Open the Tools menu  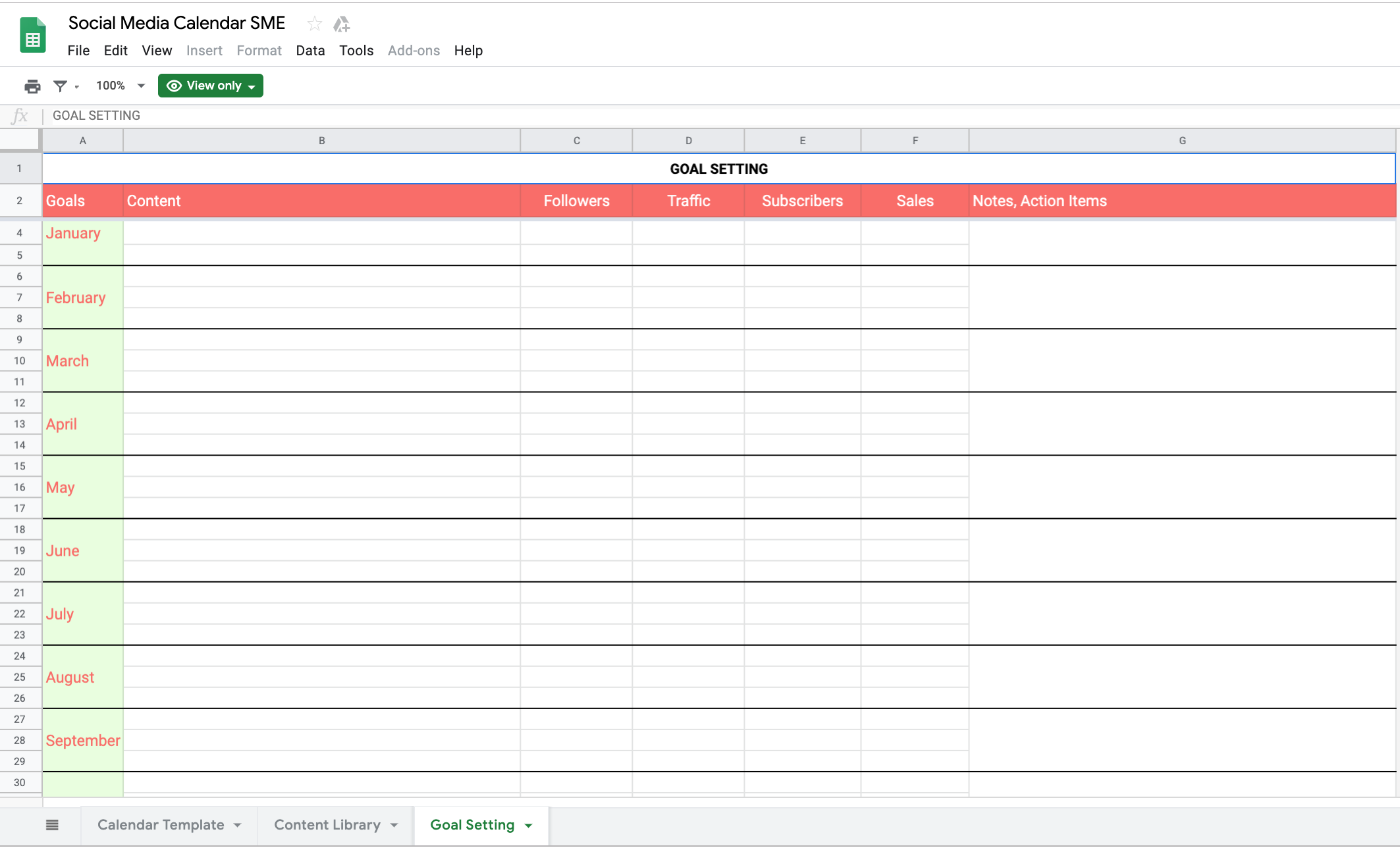356,51
